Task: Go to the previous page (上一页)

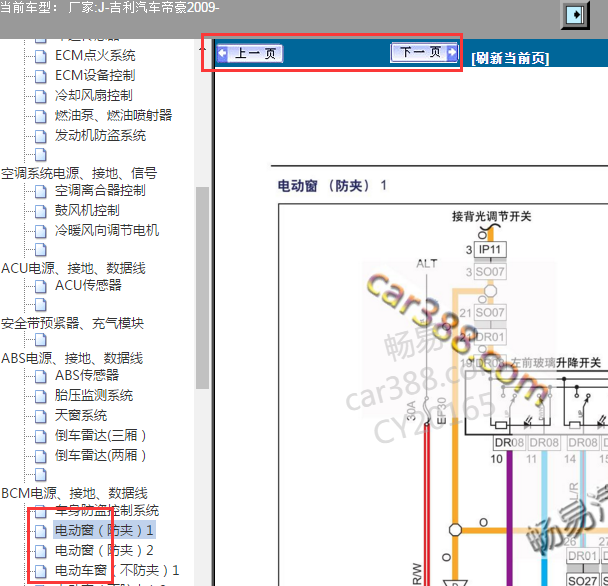Action: click(x=250, y=53)
